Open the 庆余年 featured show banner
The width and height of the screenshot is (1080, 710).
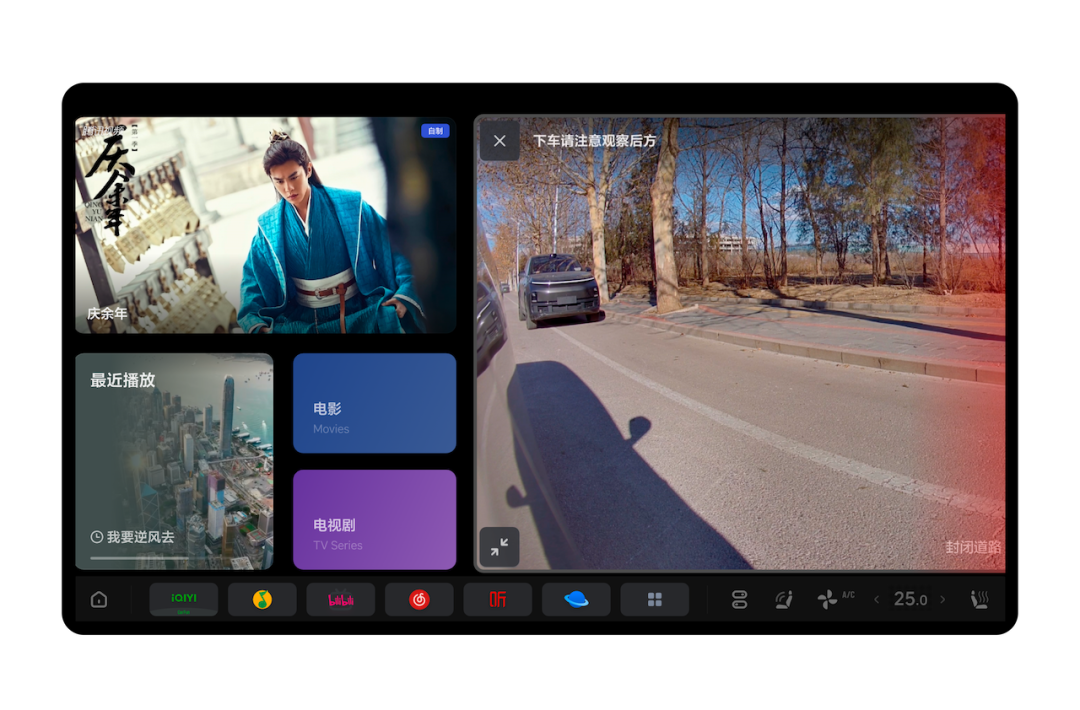[x=265, y=225]
